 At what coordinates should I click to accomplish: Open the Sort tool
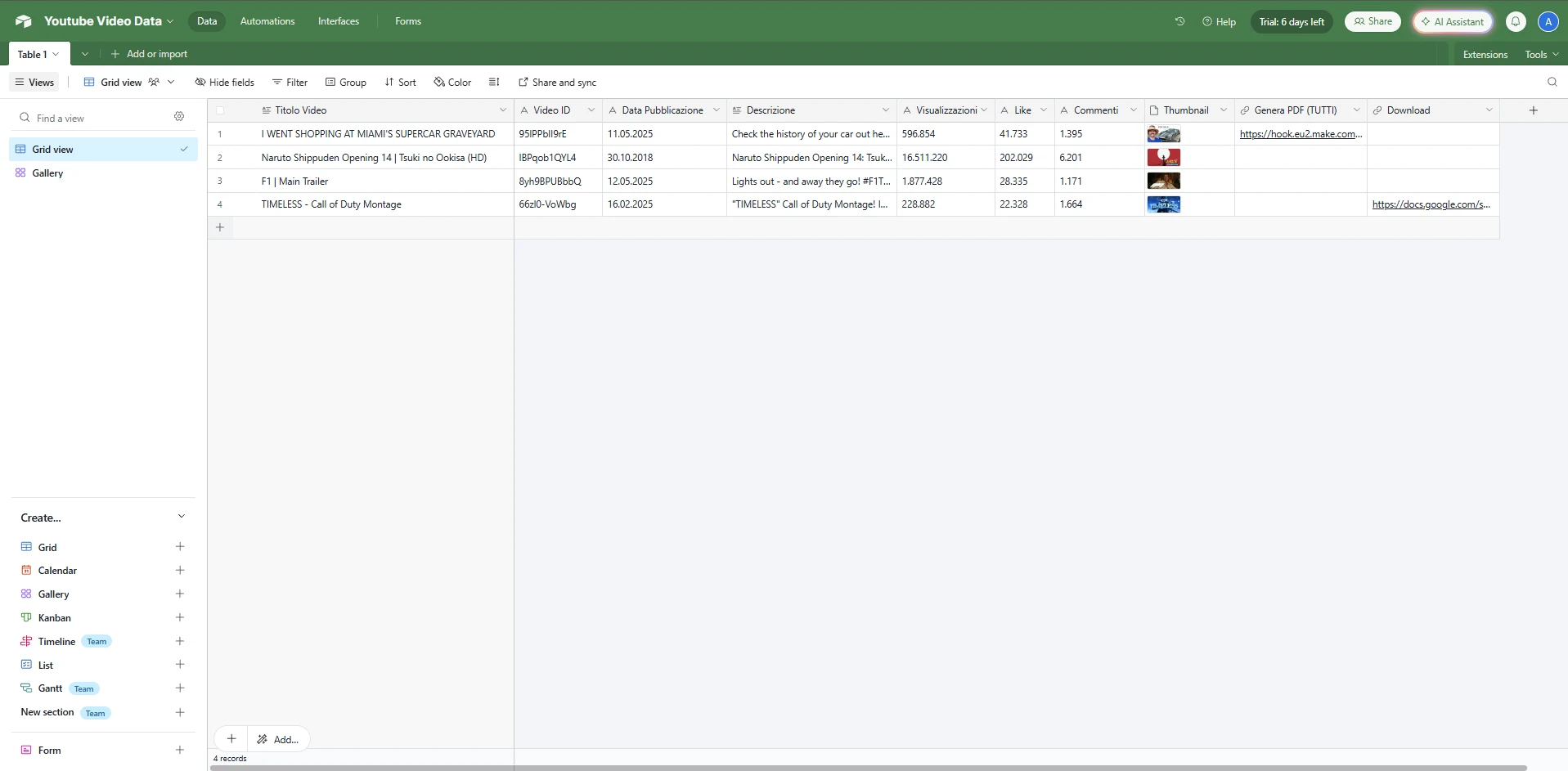point(401,82)
